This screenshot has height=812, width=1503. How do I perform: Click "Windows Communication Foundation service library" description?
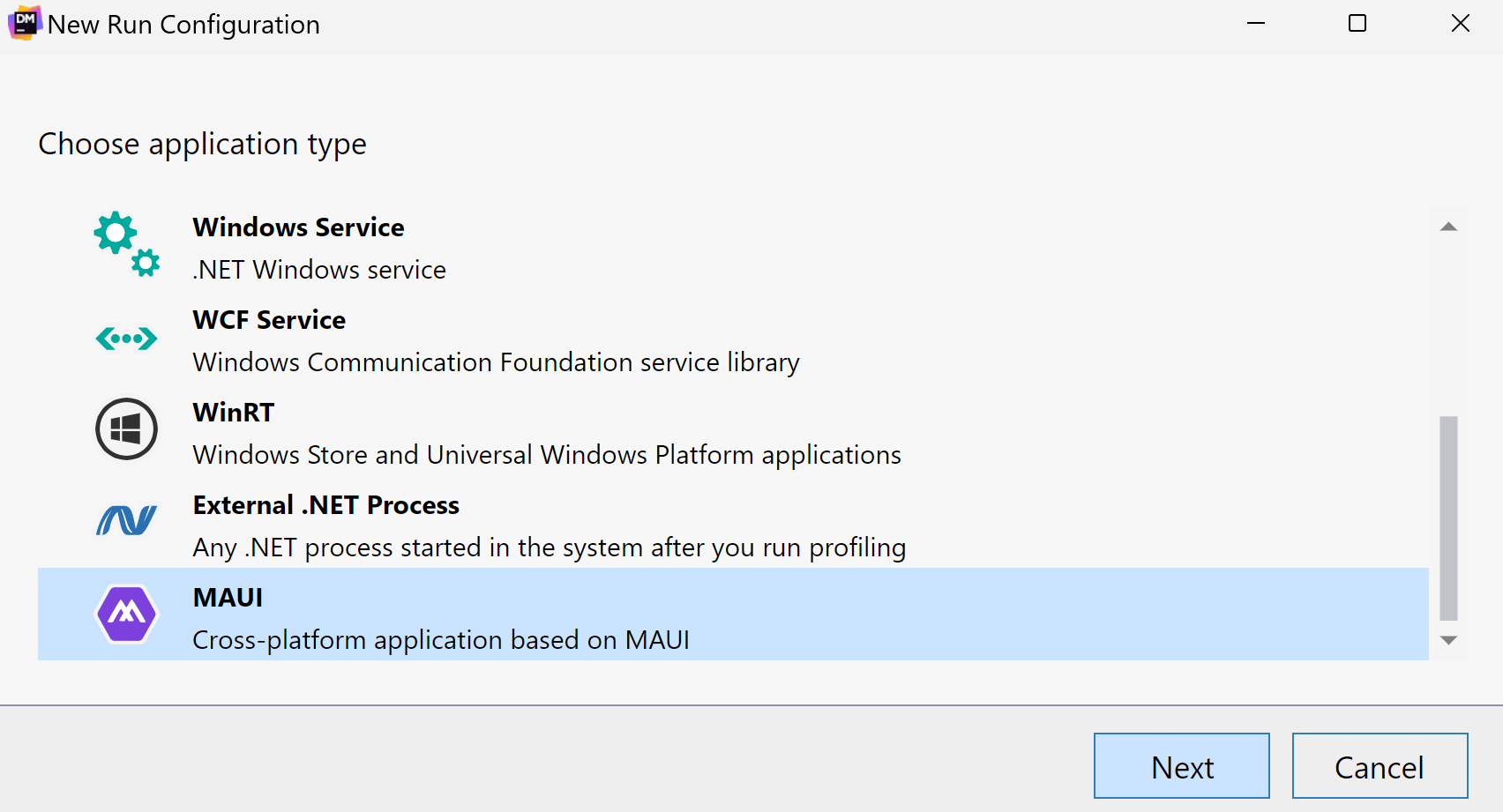tap(496, 362)
